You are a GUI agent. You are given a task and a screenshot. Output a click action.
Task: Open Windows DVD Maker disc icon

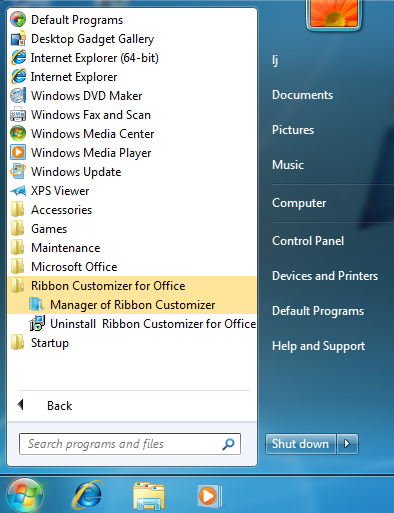pyautogui.click(x=18, y=96)
